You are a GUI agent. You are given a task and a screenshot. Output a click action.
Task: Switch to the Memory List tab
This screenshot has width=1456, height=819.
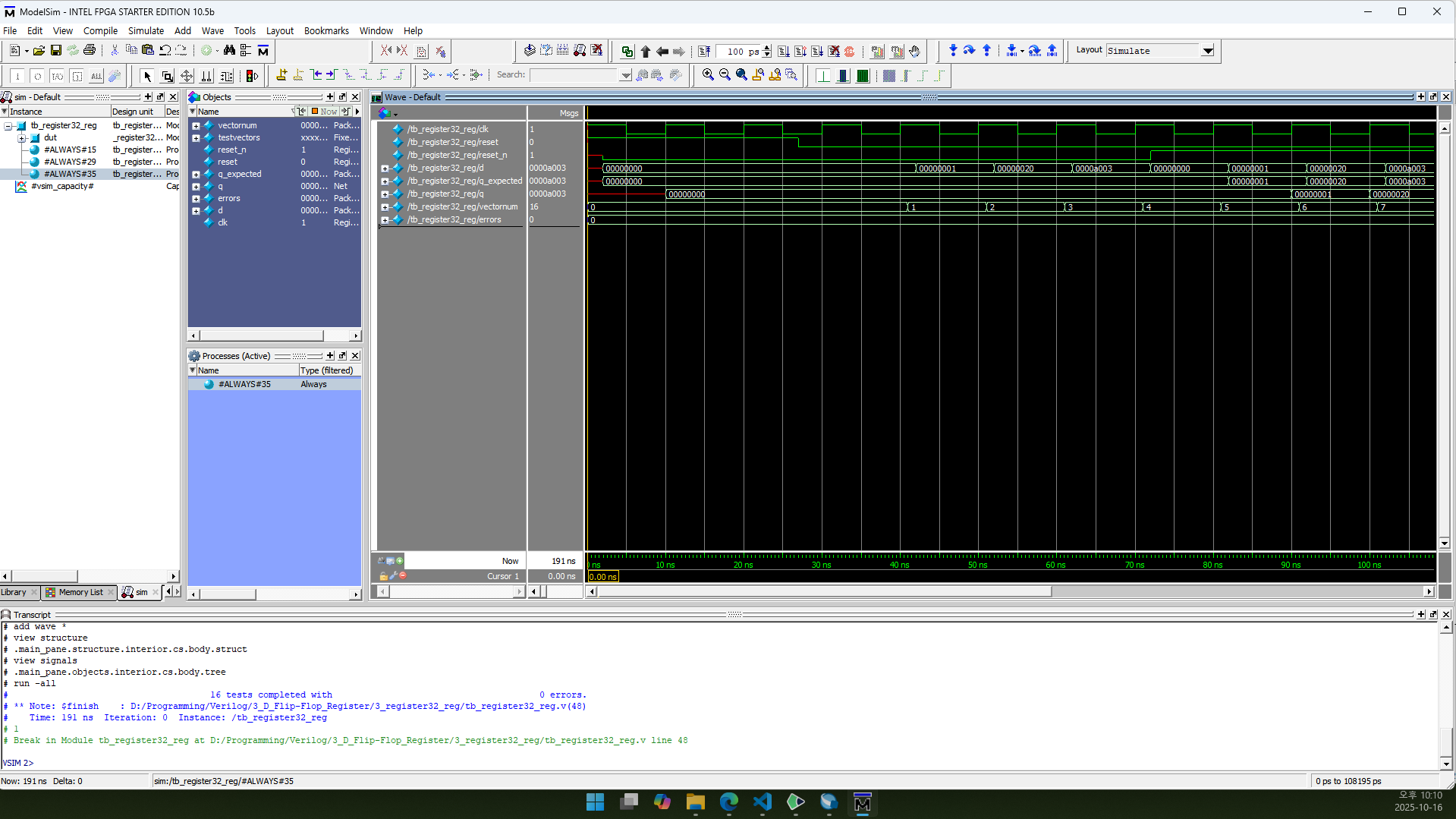tap(80, 592)
